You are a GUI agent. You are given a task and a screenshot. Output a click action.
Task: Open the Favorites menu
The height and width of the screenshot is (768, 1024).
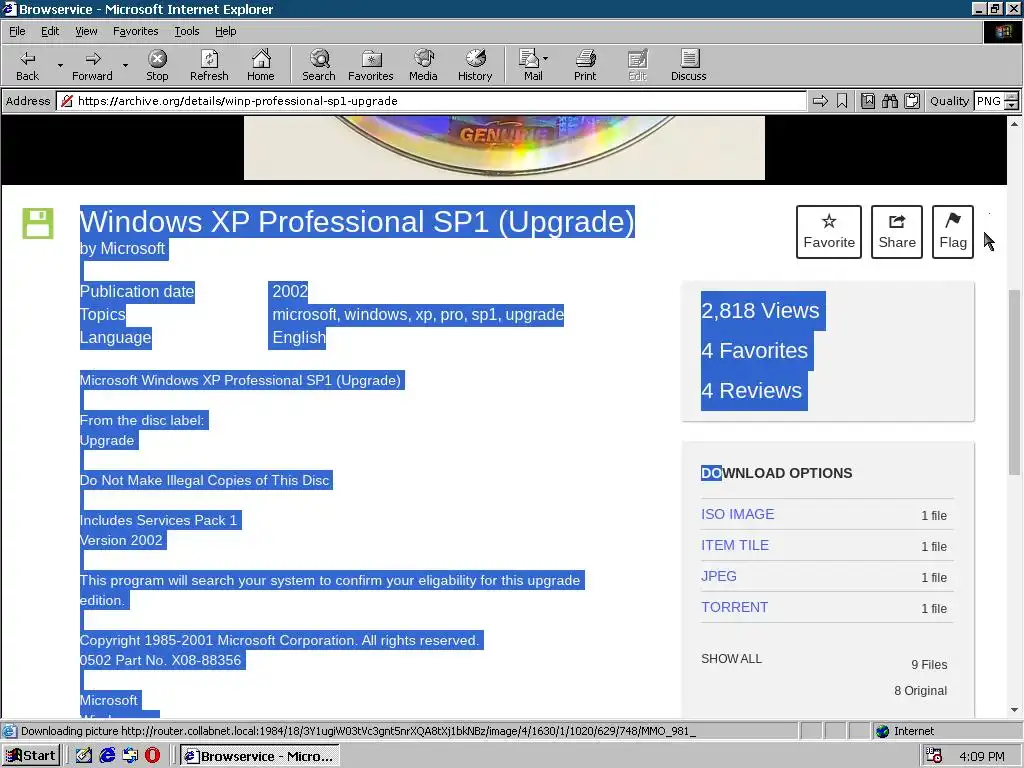[136, 31]
